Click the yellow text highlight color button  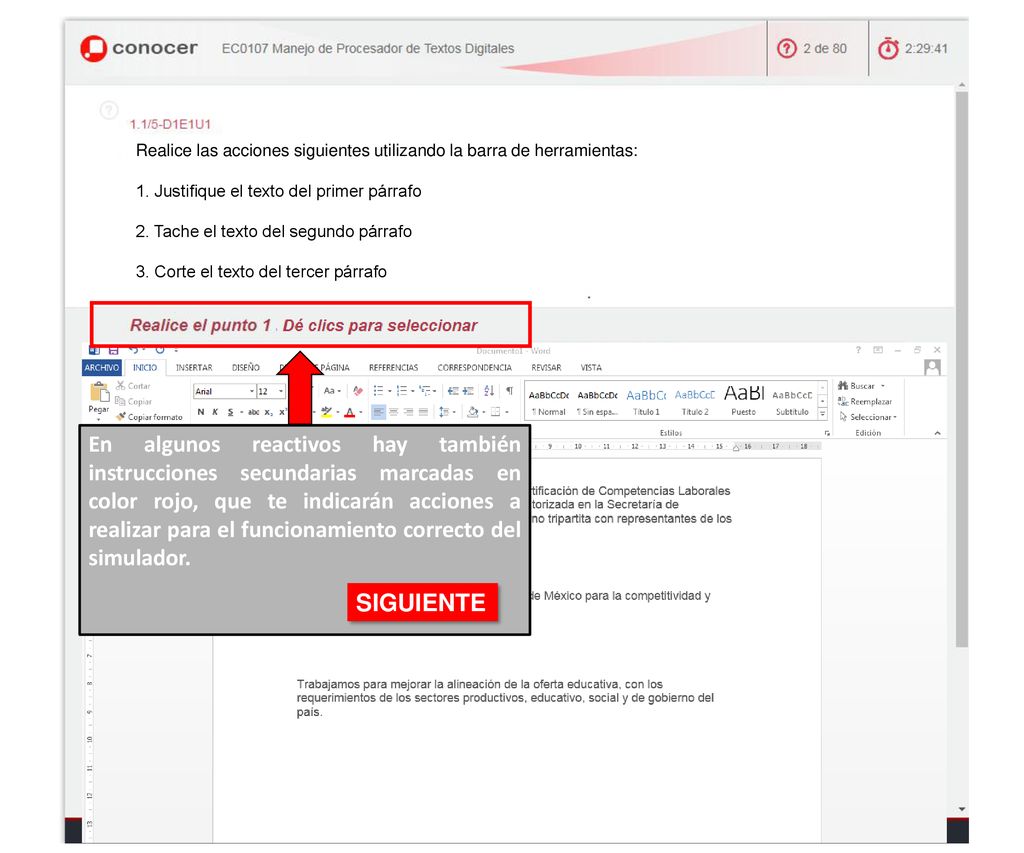[x=327, y=412]
